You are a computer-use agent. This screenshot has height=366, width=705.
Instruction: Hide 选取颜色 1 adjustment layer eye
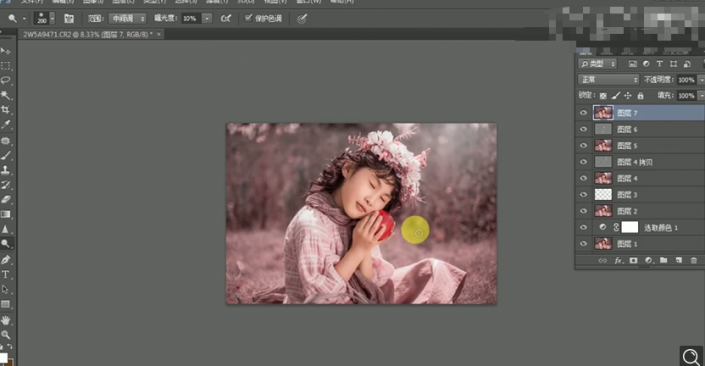(x=584, y=228)
